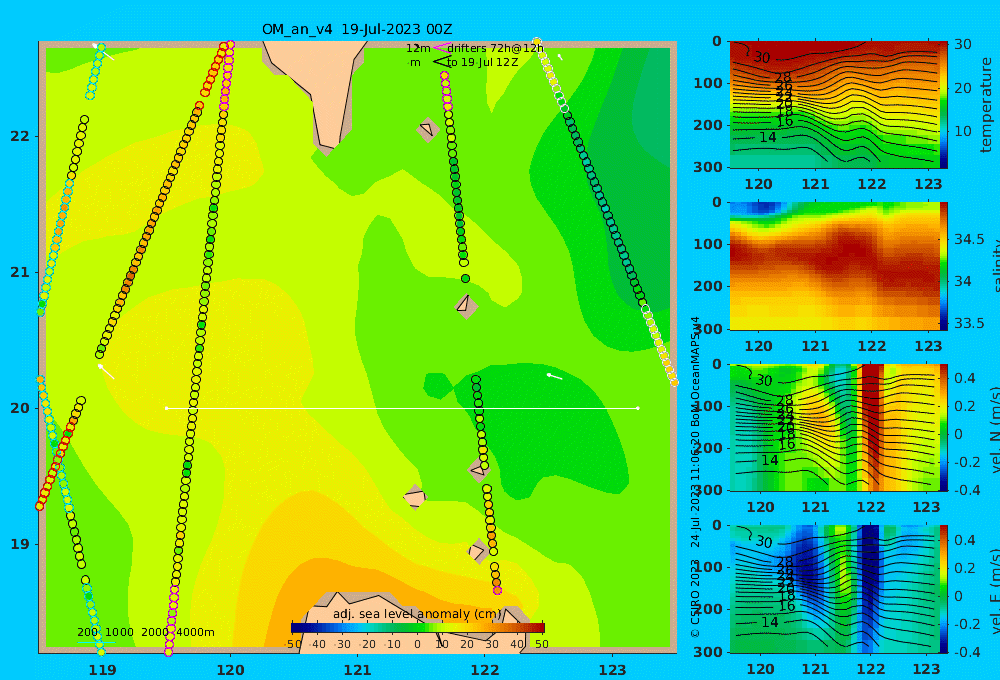Image resolution: width=1000 pixels, height=680 pixels.
Task: Click the solid green drifter dot near 21N
Action: (466, 279)
